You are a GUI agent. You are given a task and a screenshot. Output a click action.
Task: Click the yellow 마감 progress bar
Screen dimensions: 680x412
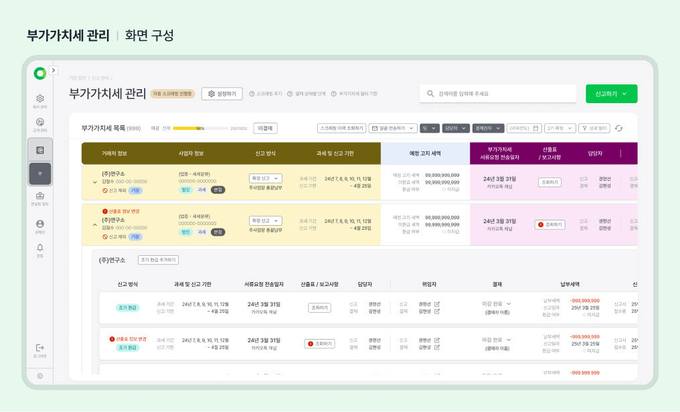200,128
